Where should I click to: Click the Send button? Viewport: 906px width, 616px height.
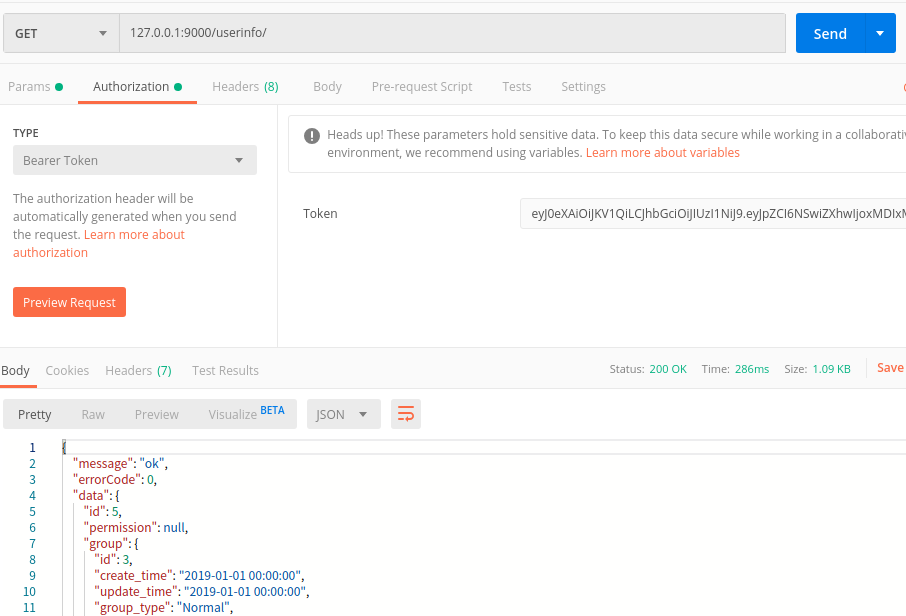pos(830,34)
